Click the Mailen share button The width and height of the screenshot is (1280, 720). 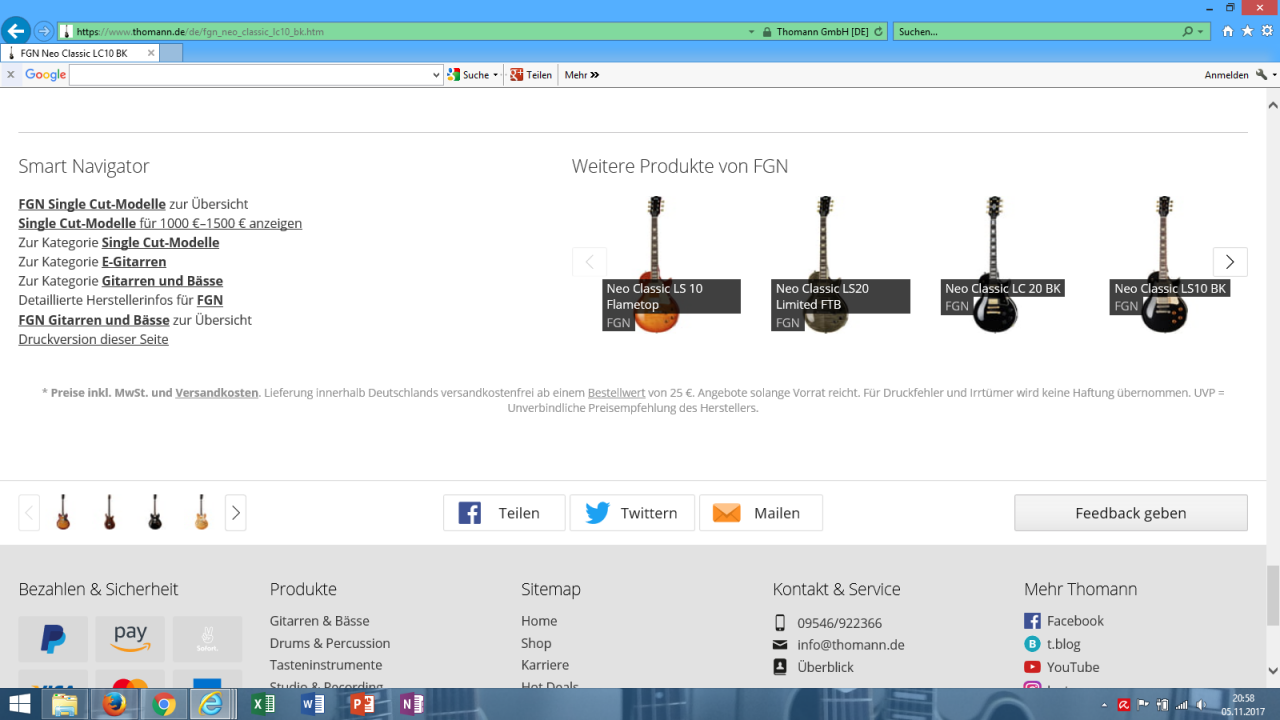tap(761, 513)
